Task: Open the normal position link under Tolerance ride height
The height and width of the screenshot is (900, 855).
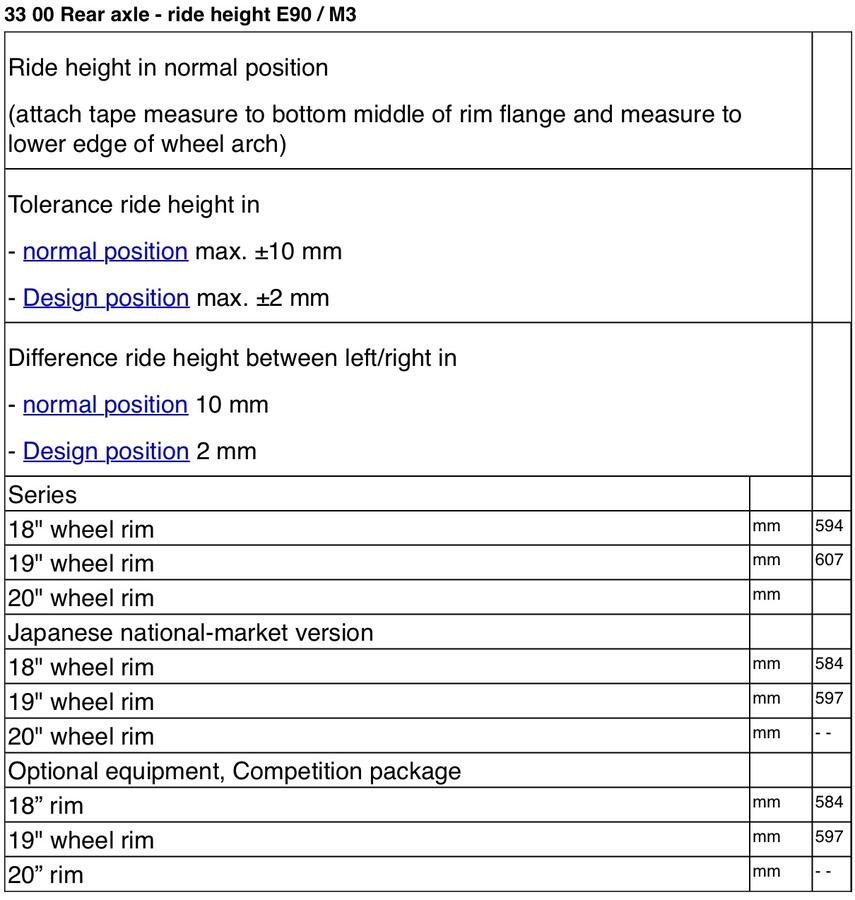Action: coord(105,251)
